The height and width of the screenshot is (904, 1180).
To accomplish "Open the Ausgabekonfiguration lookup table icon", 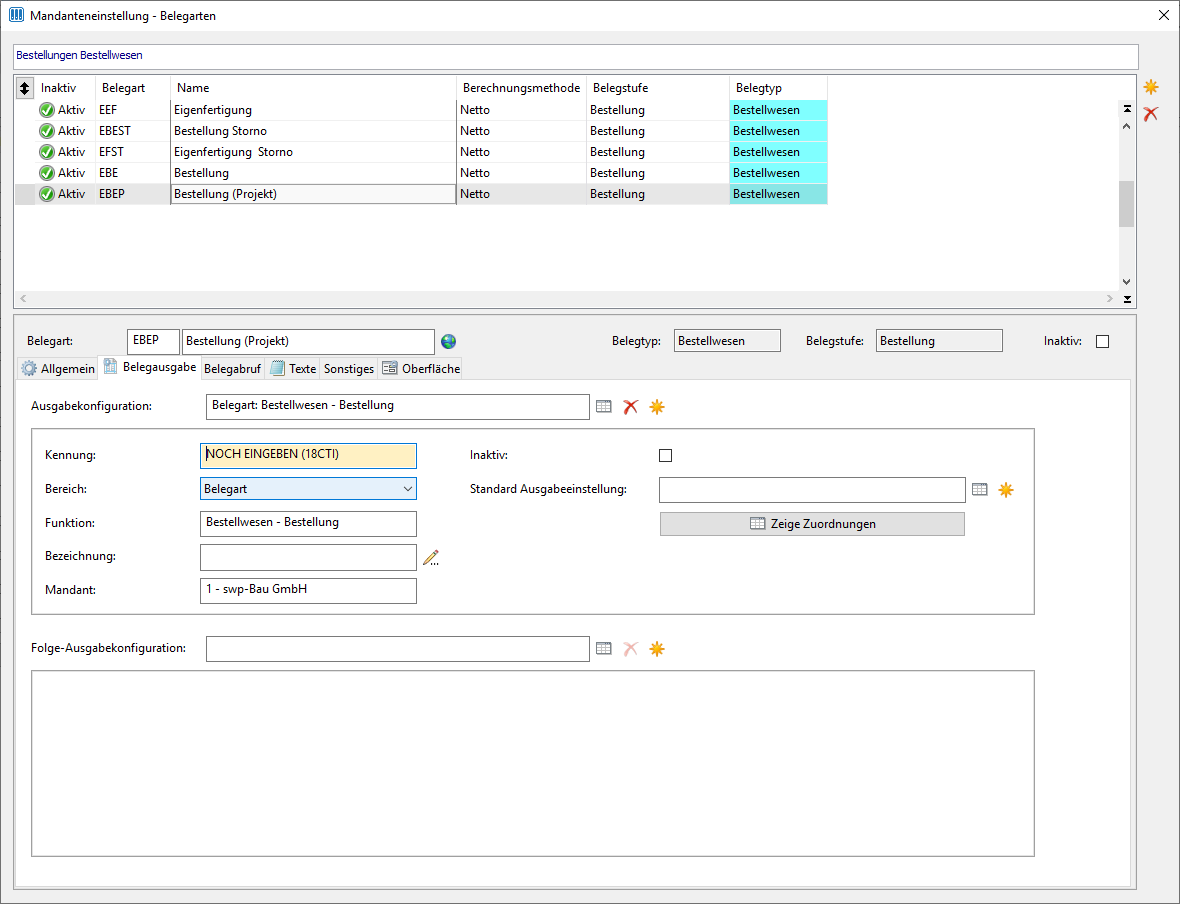I will coord(604,406).
